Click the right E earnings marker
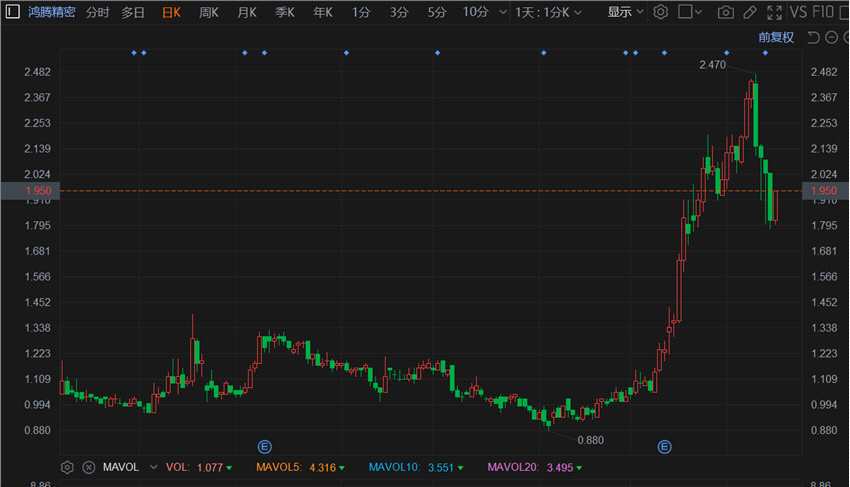Screen dimensions: 850x487 [664, 447]
